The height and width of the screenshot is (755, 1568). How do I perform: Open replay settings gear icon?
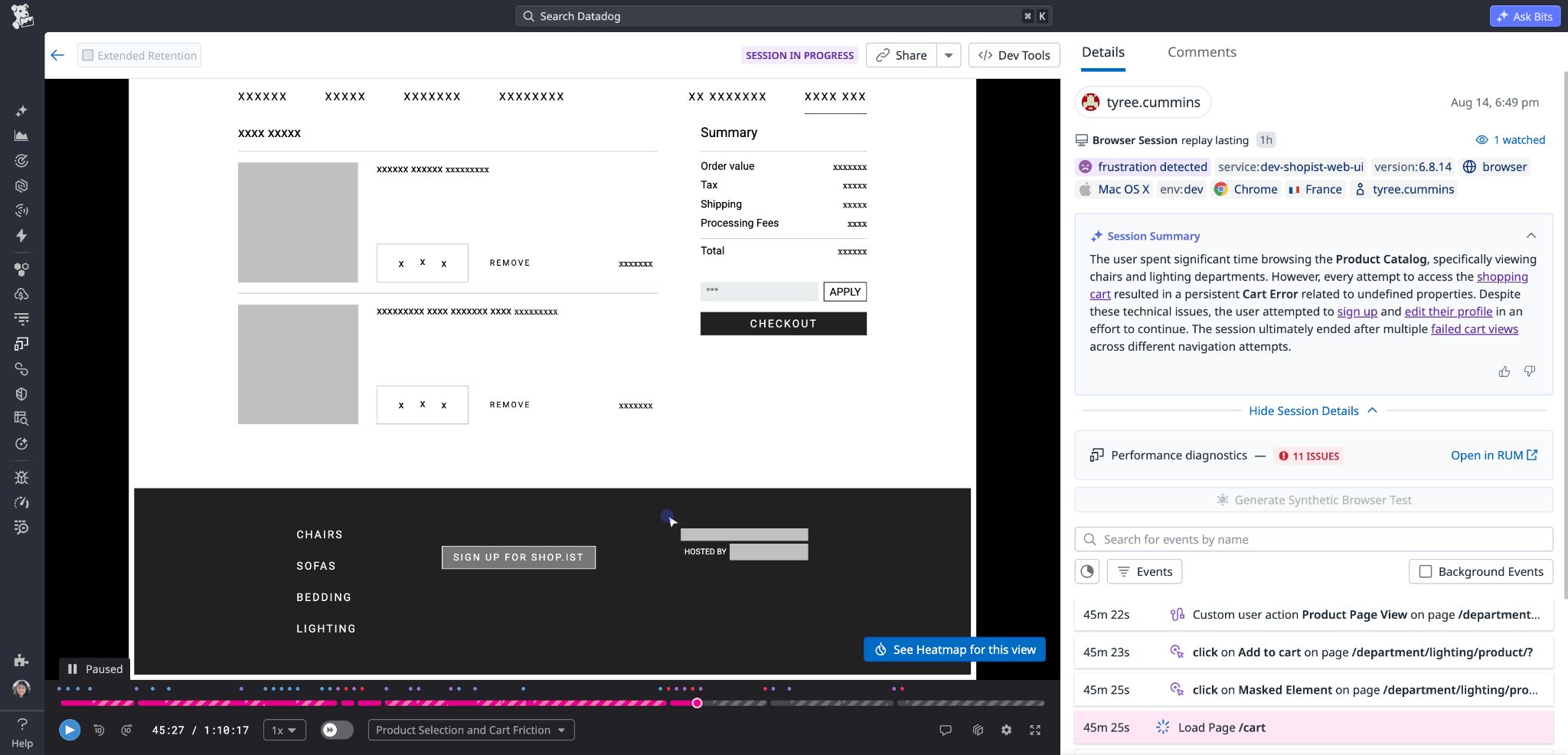point(1006,730)
